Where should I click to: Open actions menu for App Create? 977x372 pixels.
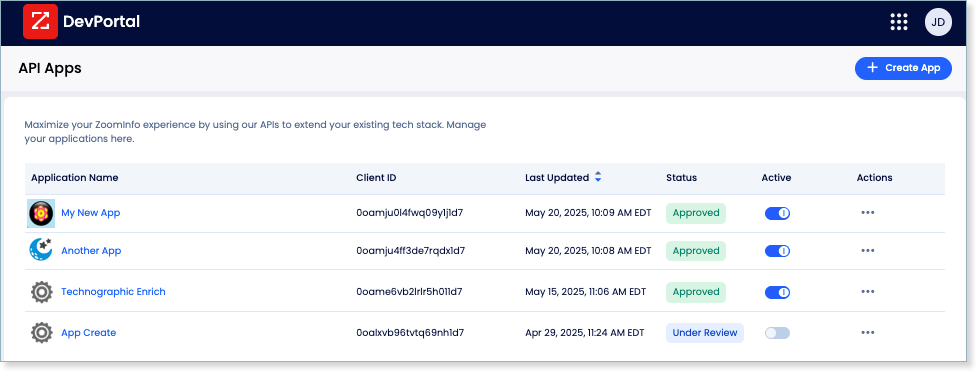pos(867,333)
